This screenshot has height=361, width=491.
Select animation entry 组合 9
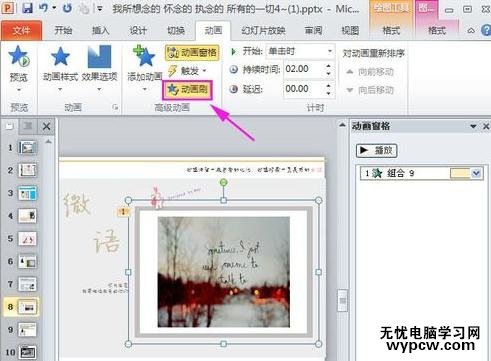[421, 173]
